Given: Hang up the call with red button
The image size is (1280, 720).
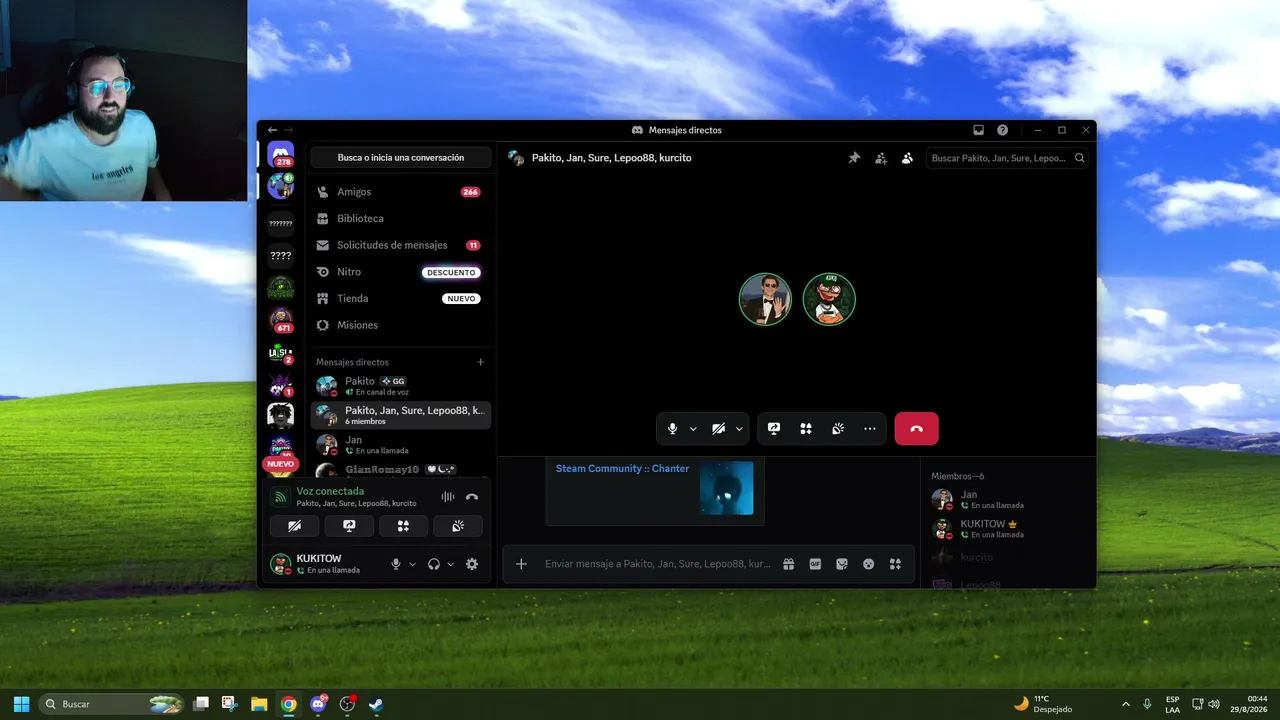Looking at the screenshot, I should click(x=917, y=428).
